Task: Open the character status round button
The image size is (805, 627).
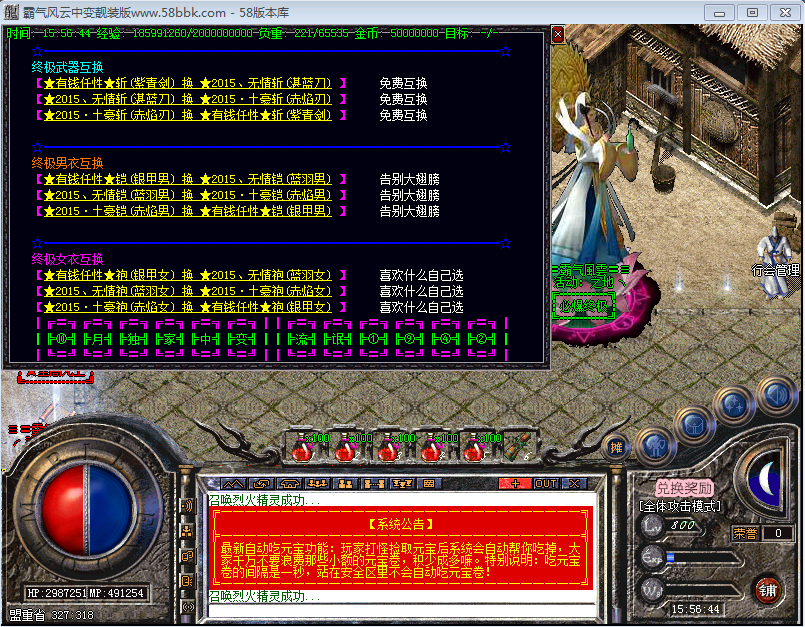Action: point(656,446)
